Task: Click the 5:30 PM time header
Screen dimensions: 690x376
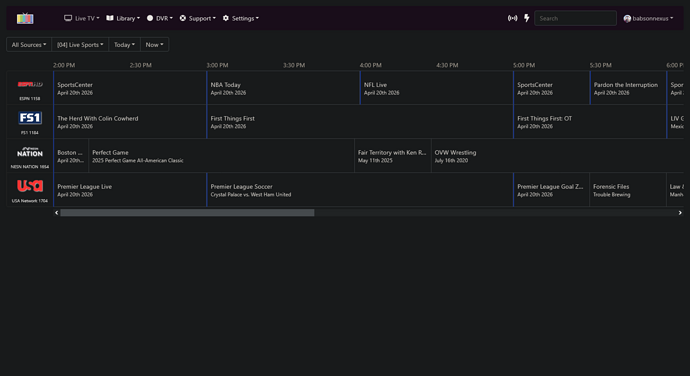Action: (601, 65)
